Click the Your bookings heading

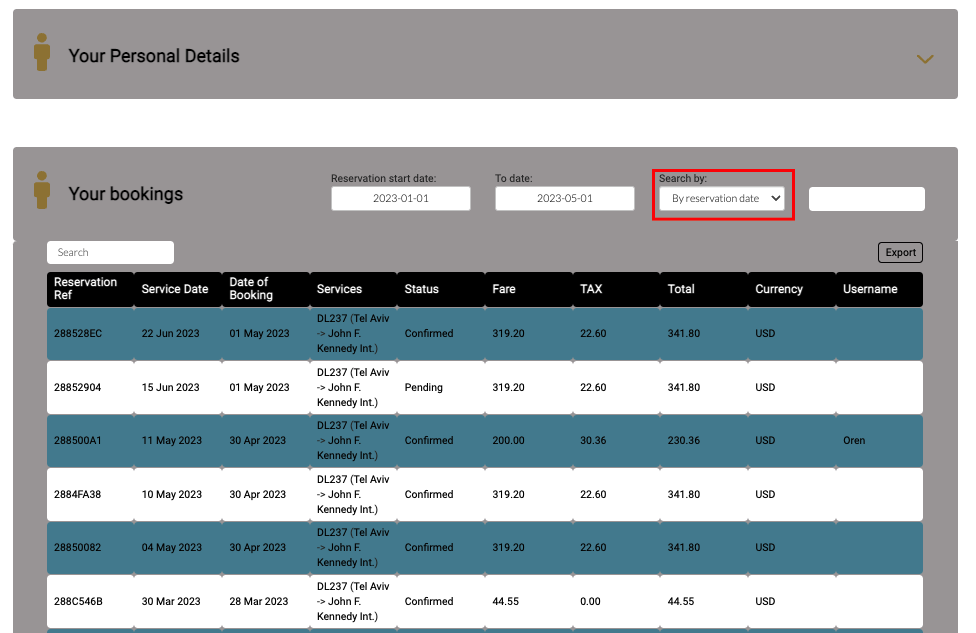pos(126,194)
